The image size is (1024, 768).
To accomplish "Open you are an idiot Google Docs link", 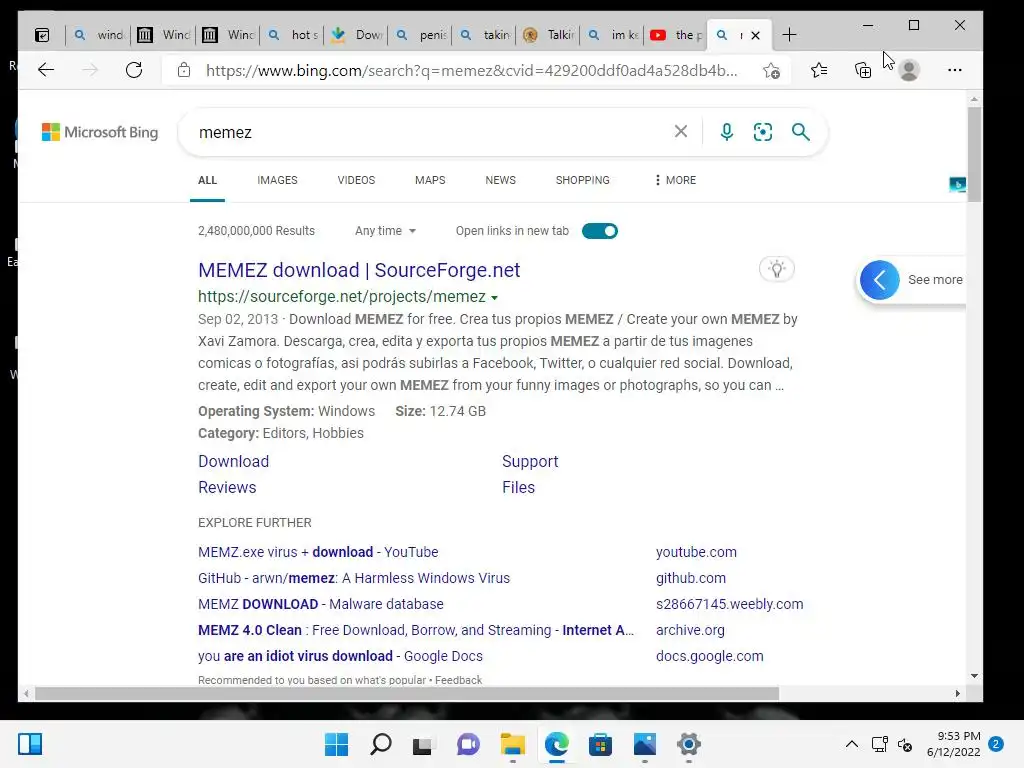I will tap(340, 656).
